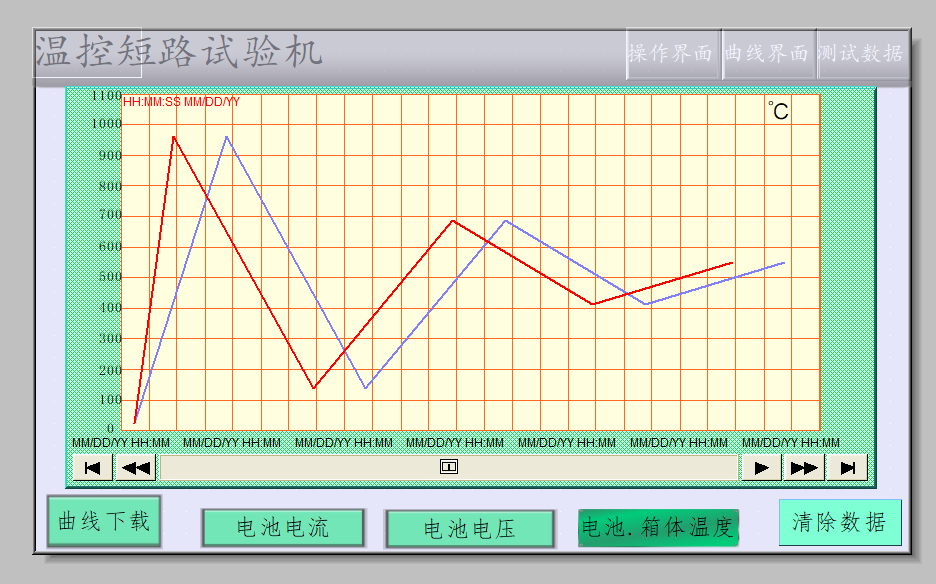Click the single-arrow step forward button
The image size is (936, 584).
pos(761,467)
